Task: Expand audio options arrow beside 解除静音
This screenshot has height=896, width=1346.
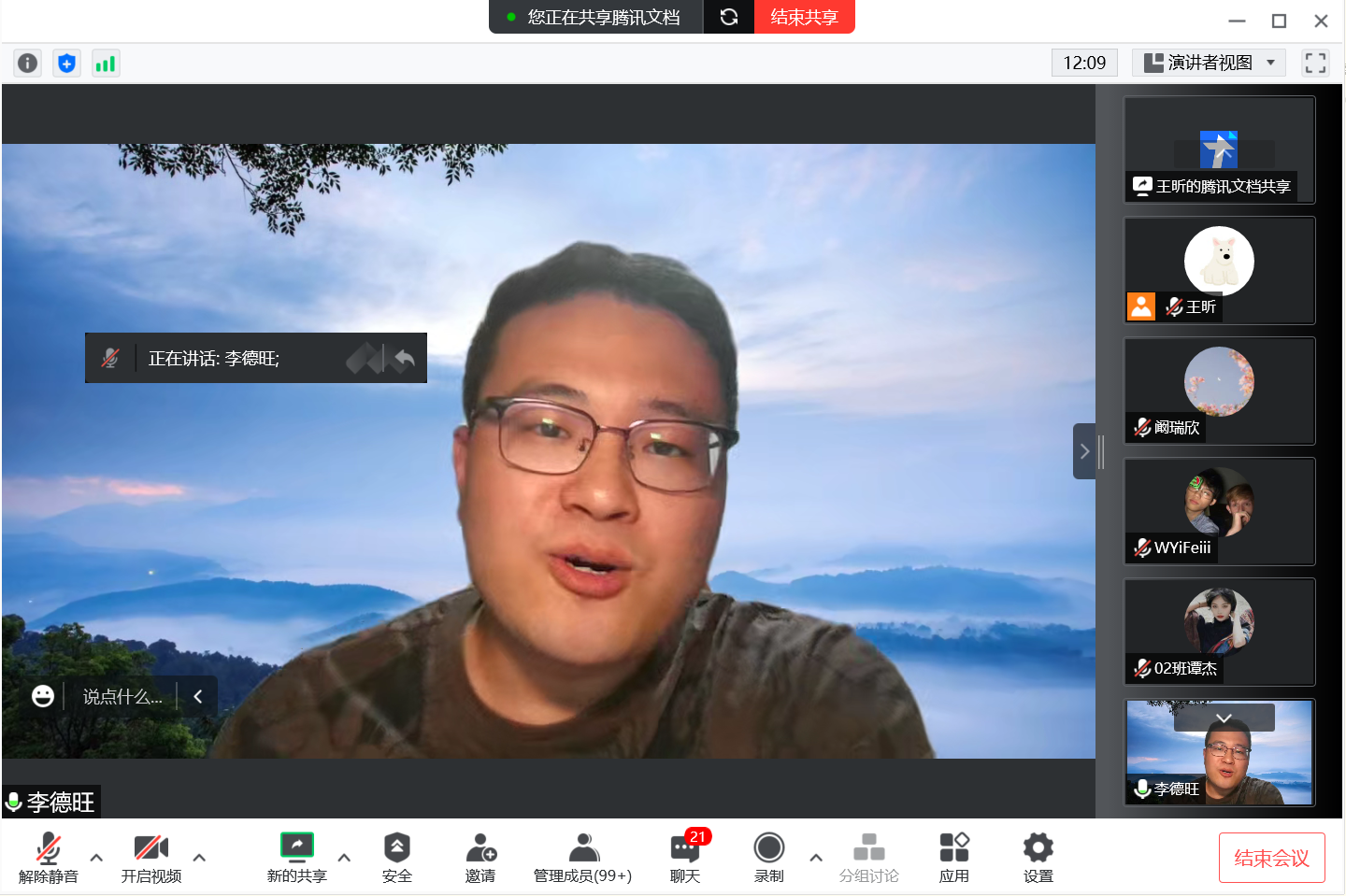Action: [96, 858]
